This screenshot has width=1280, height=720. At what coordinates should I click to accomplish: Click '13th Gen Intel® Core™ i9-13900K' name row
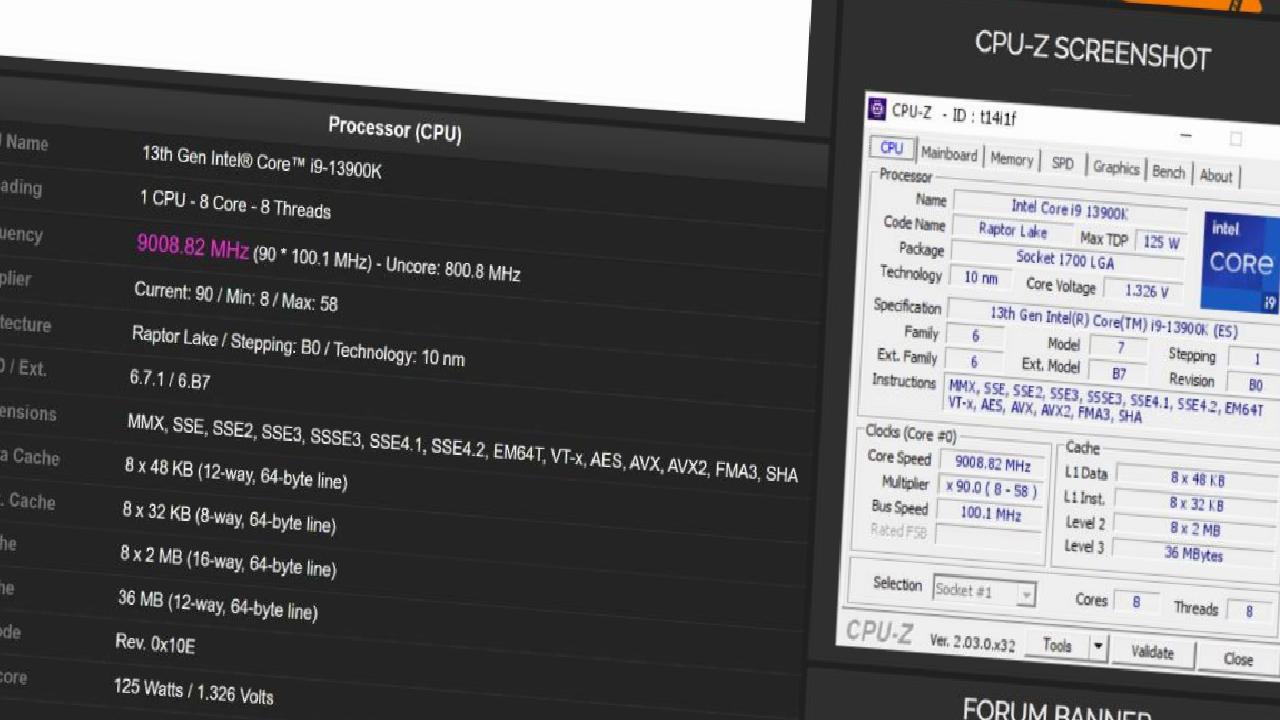click(x=262, y=162)
